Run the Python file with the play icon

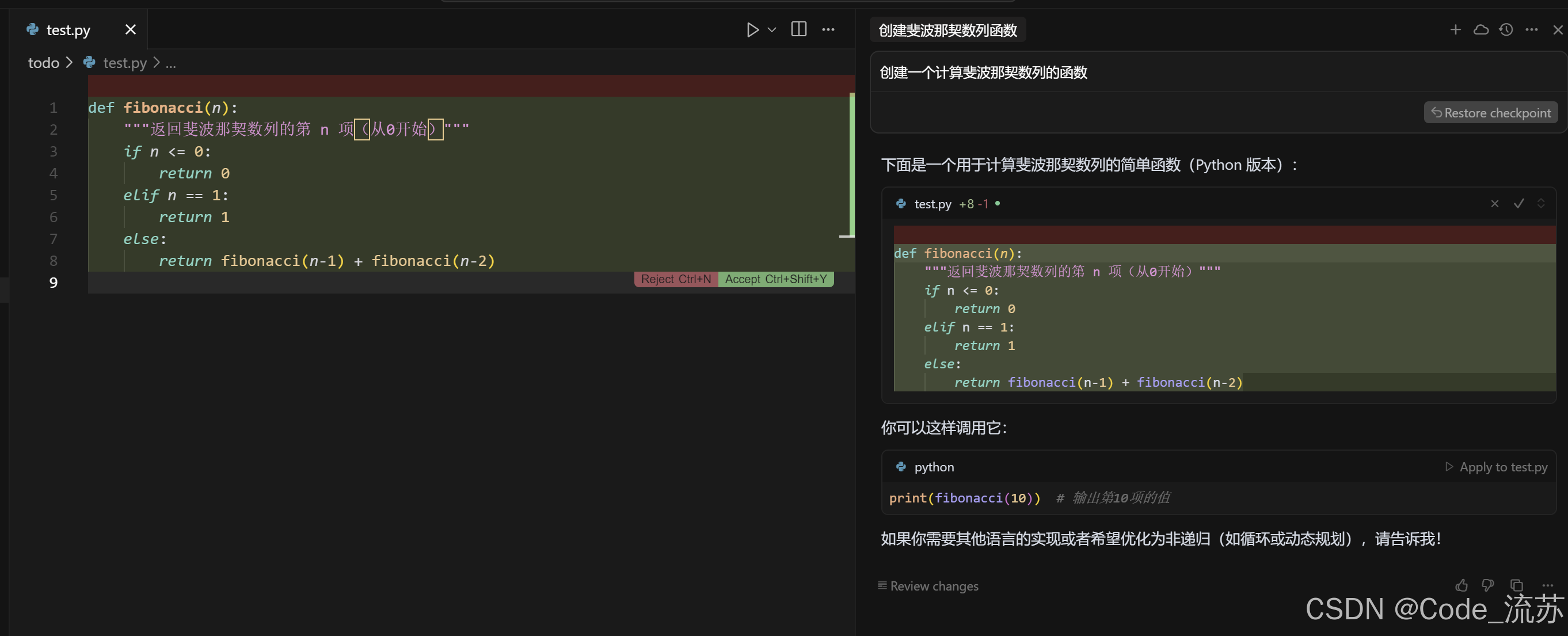click(x=752, y=30)
